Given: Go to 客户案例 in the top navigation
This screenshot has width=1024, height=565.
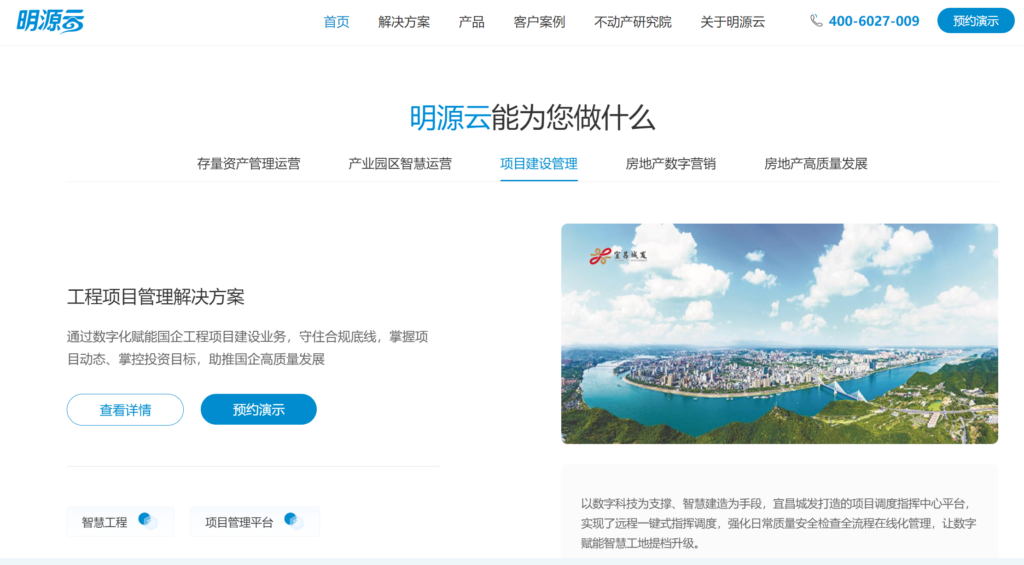Looking at the screenshot, I should tap(539, 21).
